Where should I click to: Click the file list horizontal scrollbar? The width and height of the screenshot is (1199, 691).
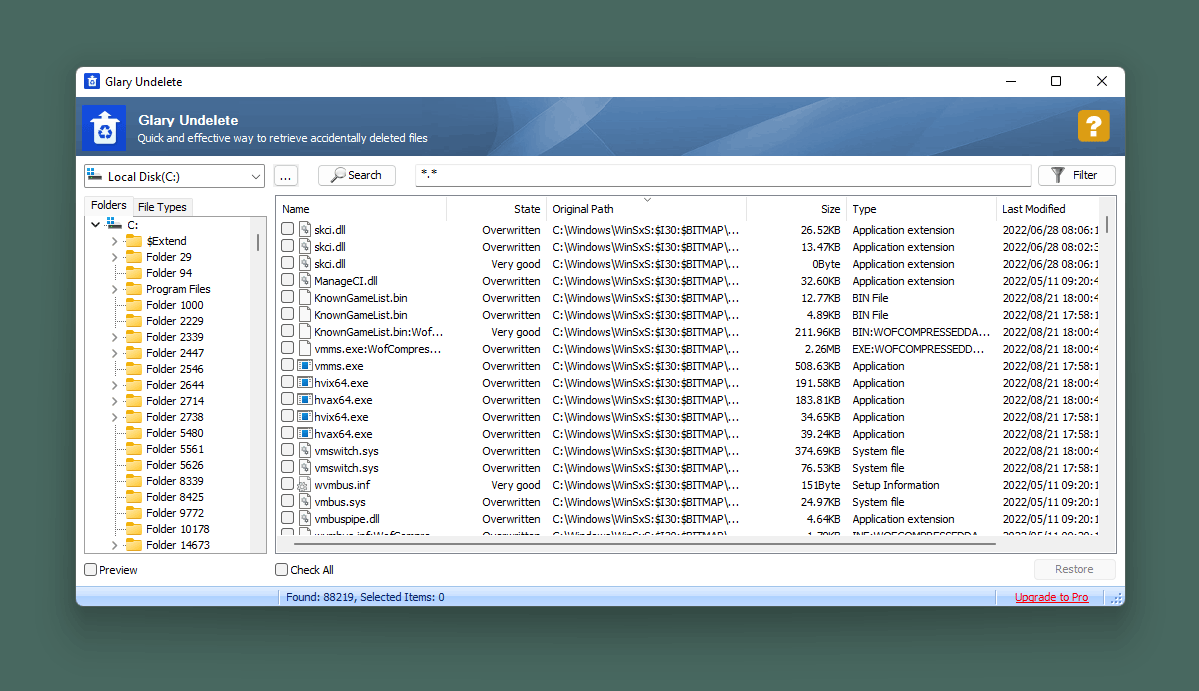tap(645, 544)
